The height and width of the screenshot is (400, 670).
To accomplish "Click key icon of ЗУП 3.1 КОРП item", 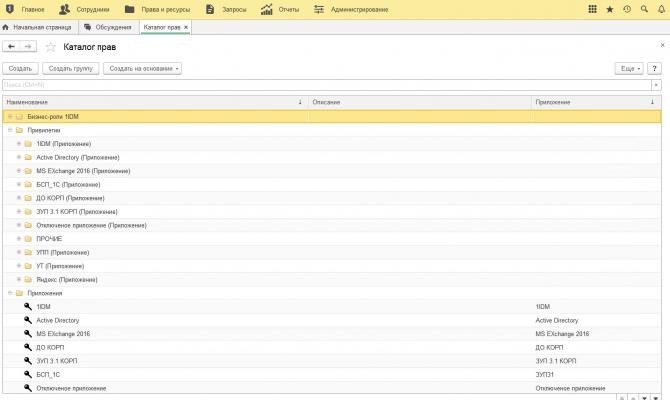I will pos(28,361).
